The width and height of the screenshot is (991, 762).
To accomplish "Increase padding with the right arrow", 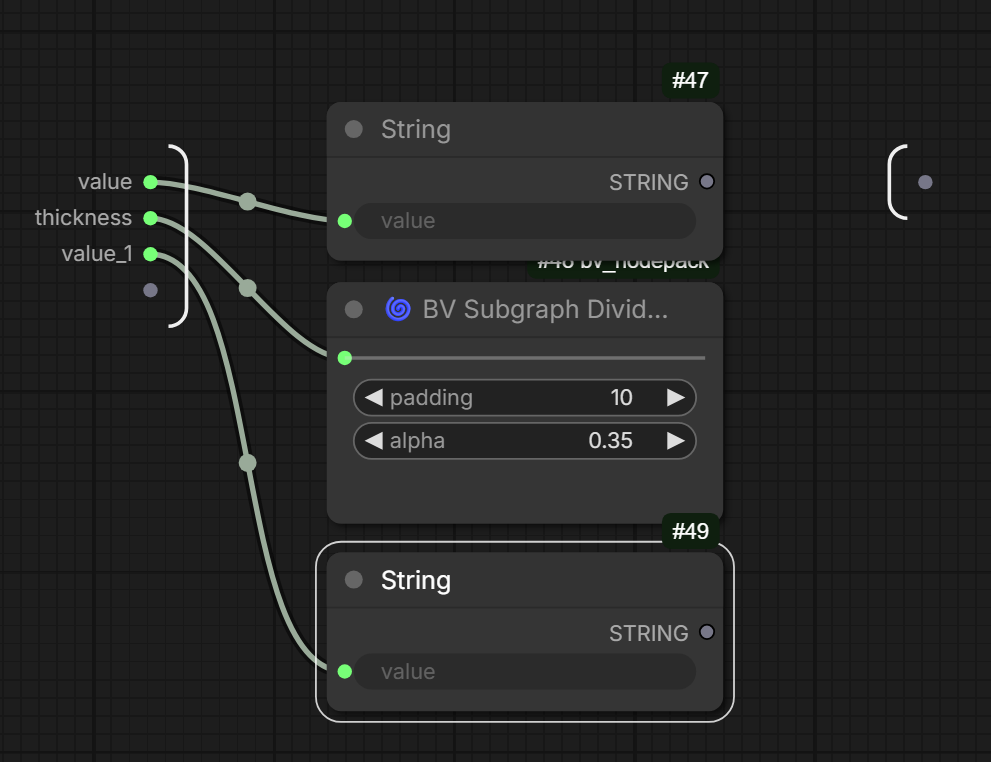I will click(676, 397).
